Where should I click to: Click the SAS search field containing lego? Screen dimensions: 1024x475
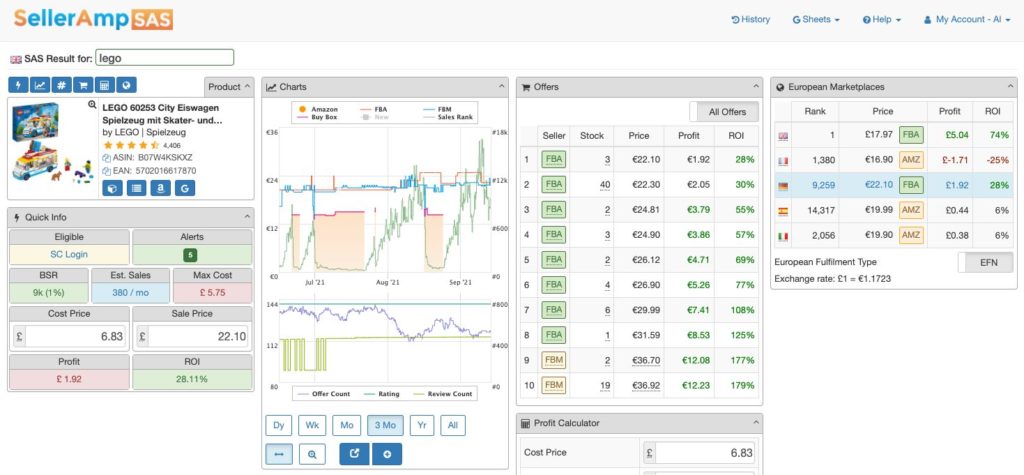[x=164, y=57]
